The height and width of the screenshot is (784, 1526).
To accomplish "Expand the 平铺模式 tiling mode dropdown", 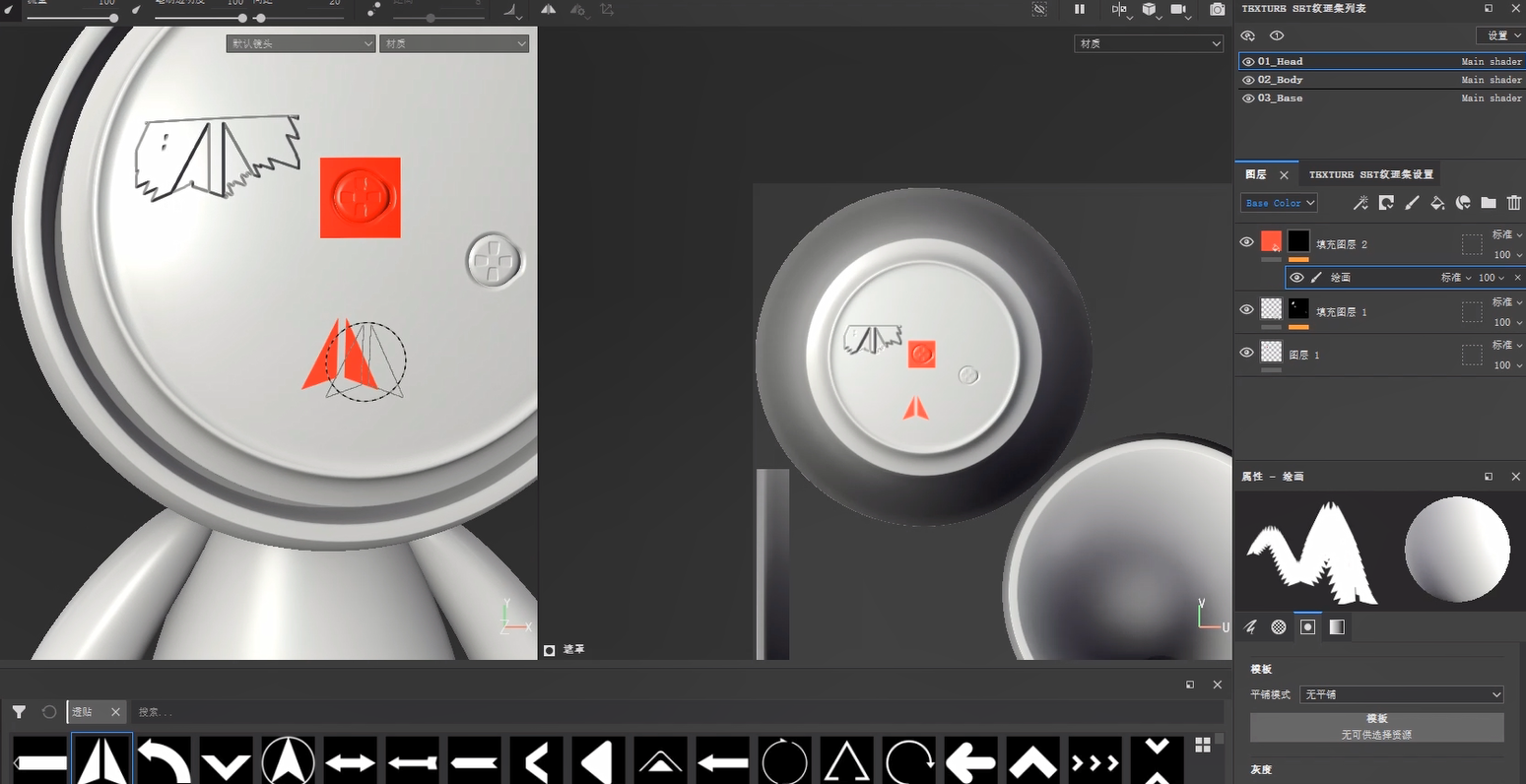I will [1401, 694].
